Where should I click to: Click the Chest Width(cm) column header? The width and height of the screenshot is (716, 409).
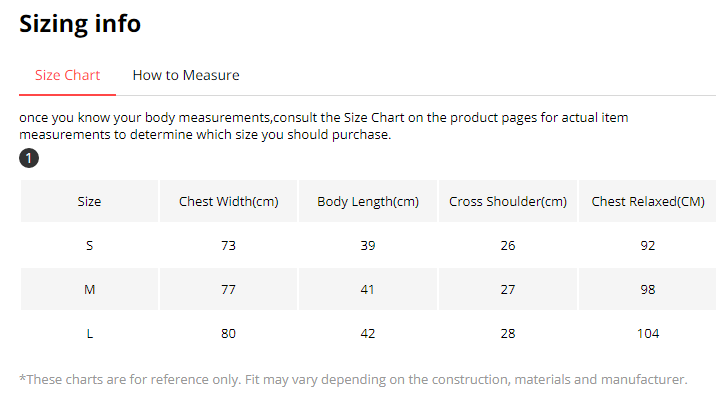(228, 202)
